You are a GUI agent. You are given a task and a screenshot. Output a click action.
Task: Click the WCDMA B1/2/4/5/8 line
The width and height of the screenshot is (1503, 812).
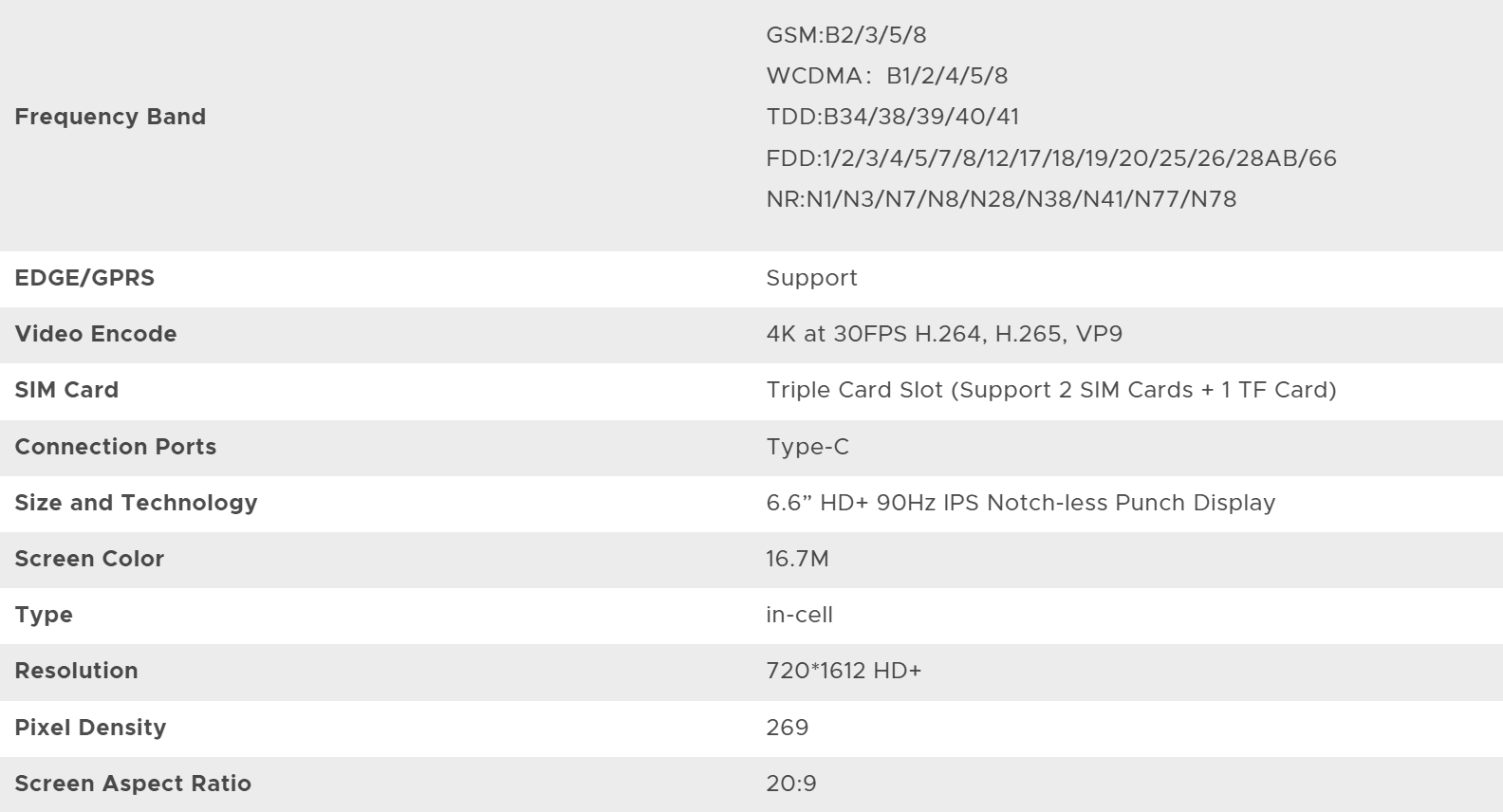pyautogui.click(x=886, y=76)
